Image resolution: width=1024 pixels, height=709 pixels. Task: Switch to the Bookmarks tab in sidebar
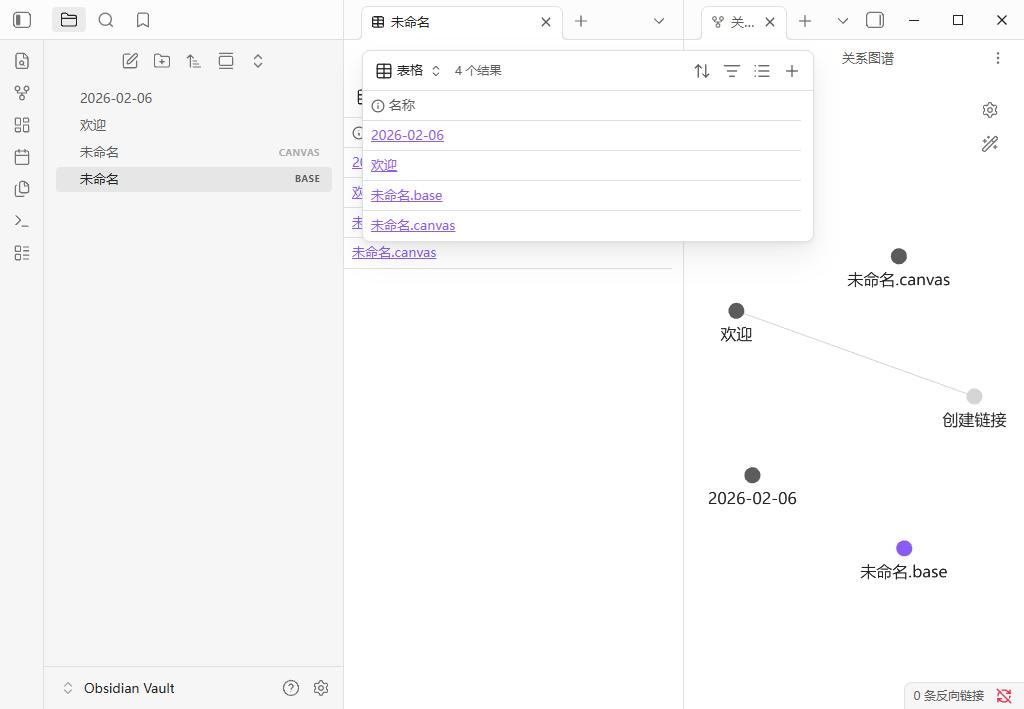coord(143,20)
